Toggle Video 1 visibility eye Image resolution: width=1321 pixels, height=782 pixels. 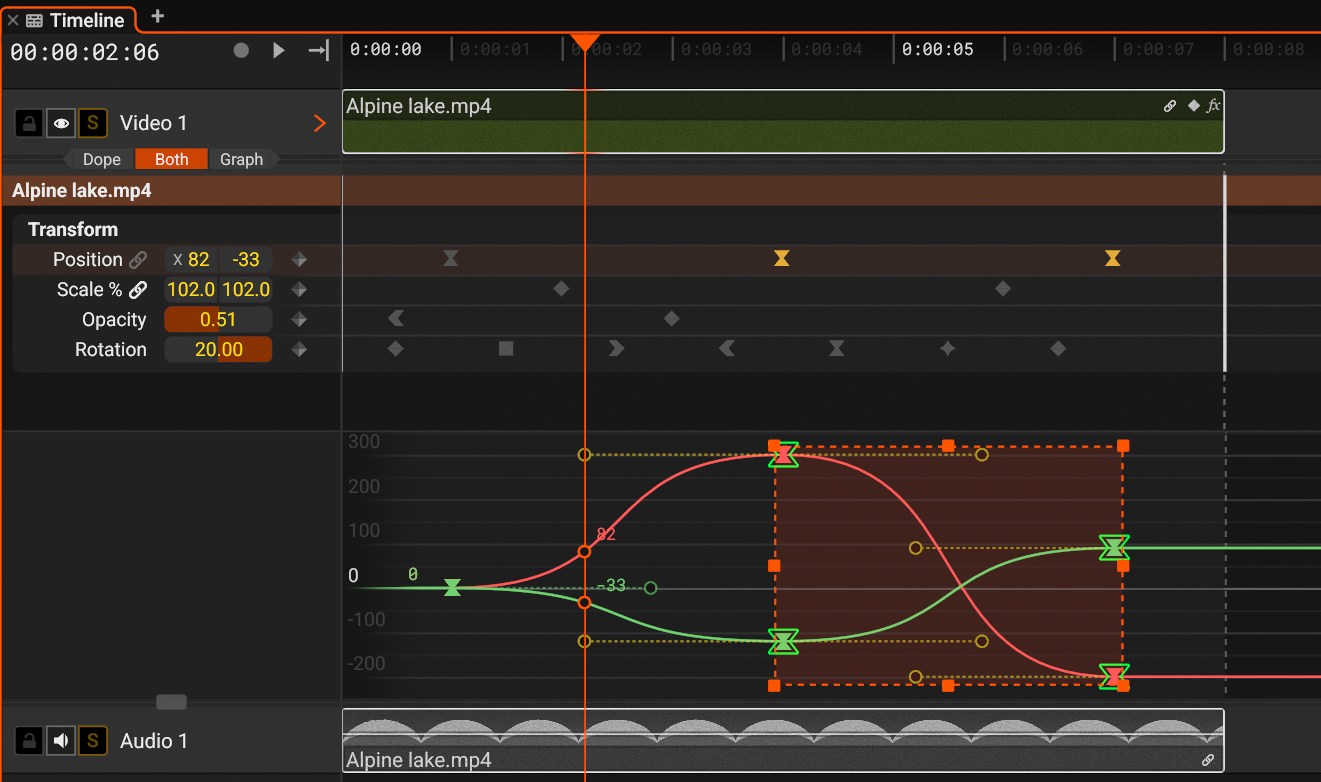62,123
